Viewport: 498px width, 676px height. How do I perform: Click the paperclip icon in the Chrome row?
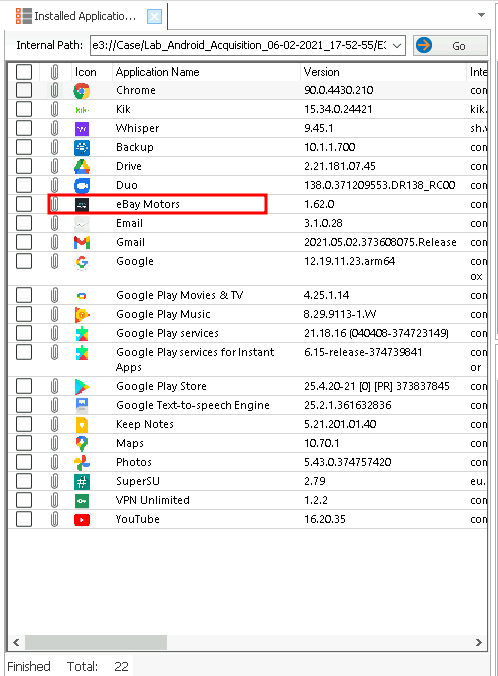click(54, 91)
